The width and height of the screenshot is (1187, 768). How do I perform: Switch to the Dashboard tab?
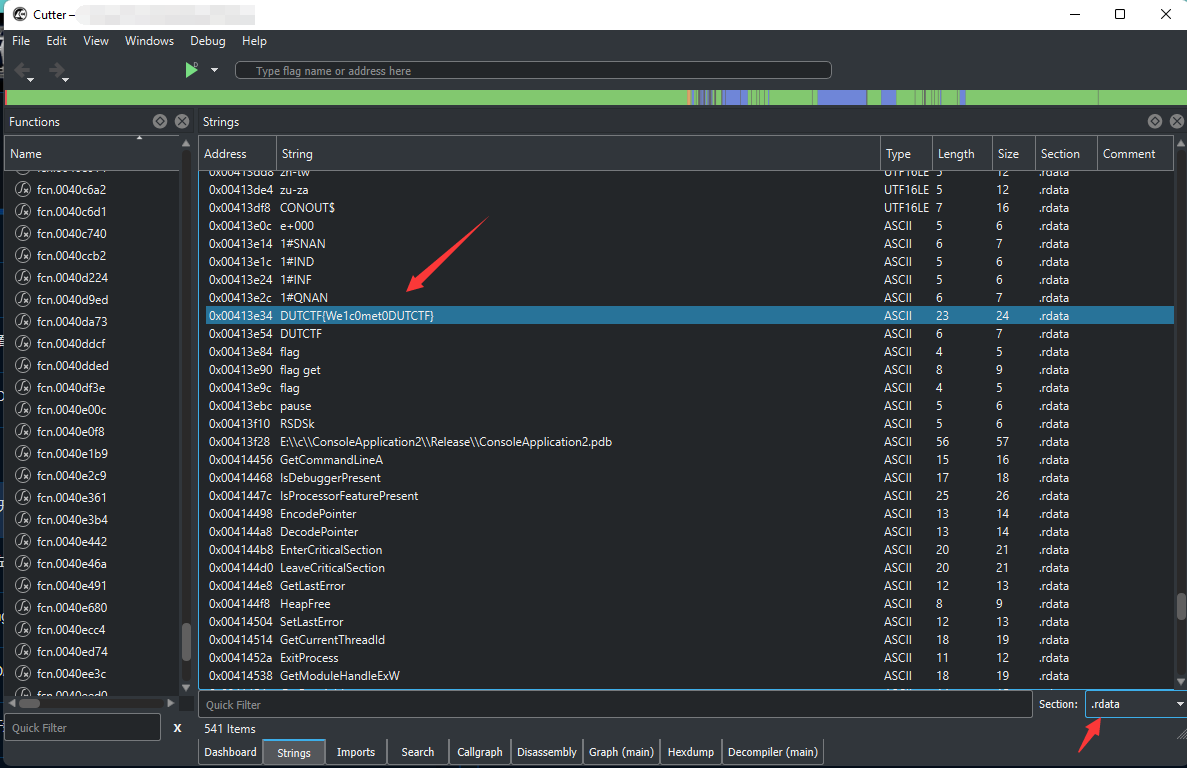click(x=230, y=752)
